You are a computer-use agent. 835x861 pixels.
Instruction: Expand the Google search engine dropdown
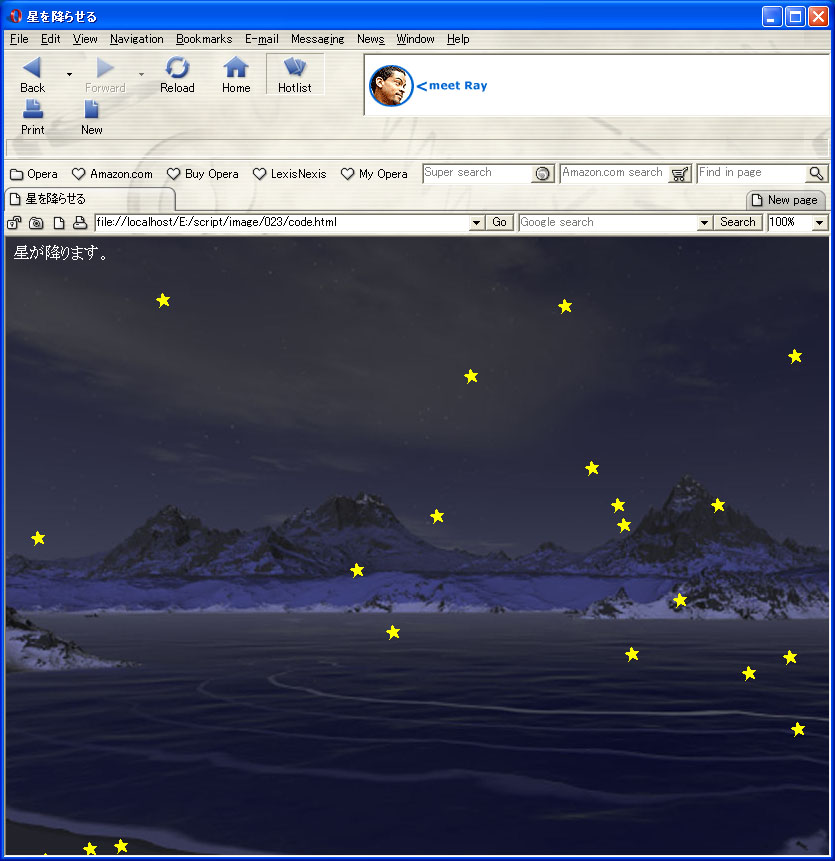point(704,222)
